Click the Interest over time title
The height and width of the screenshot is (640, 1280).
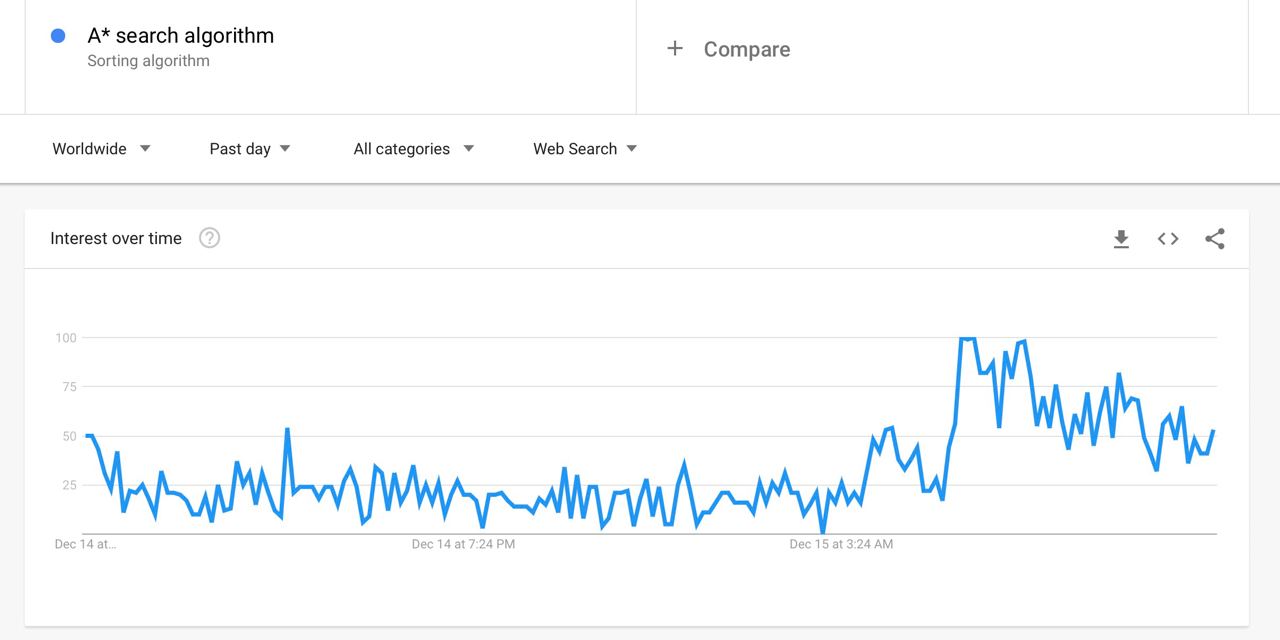coord(116,238)
